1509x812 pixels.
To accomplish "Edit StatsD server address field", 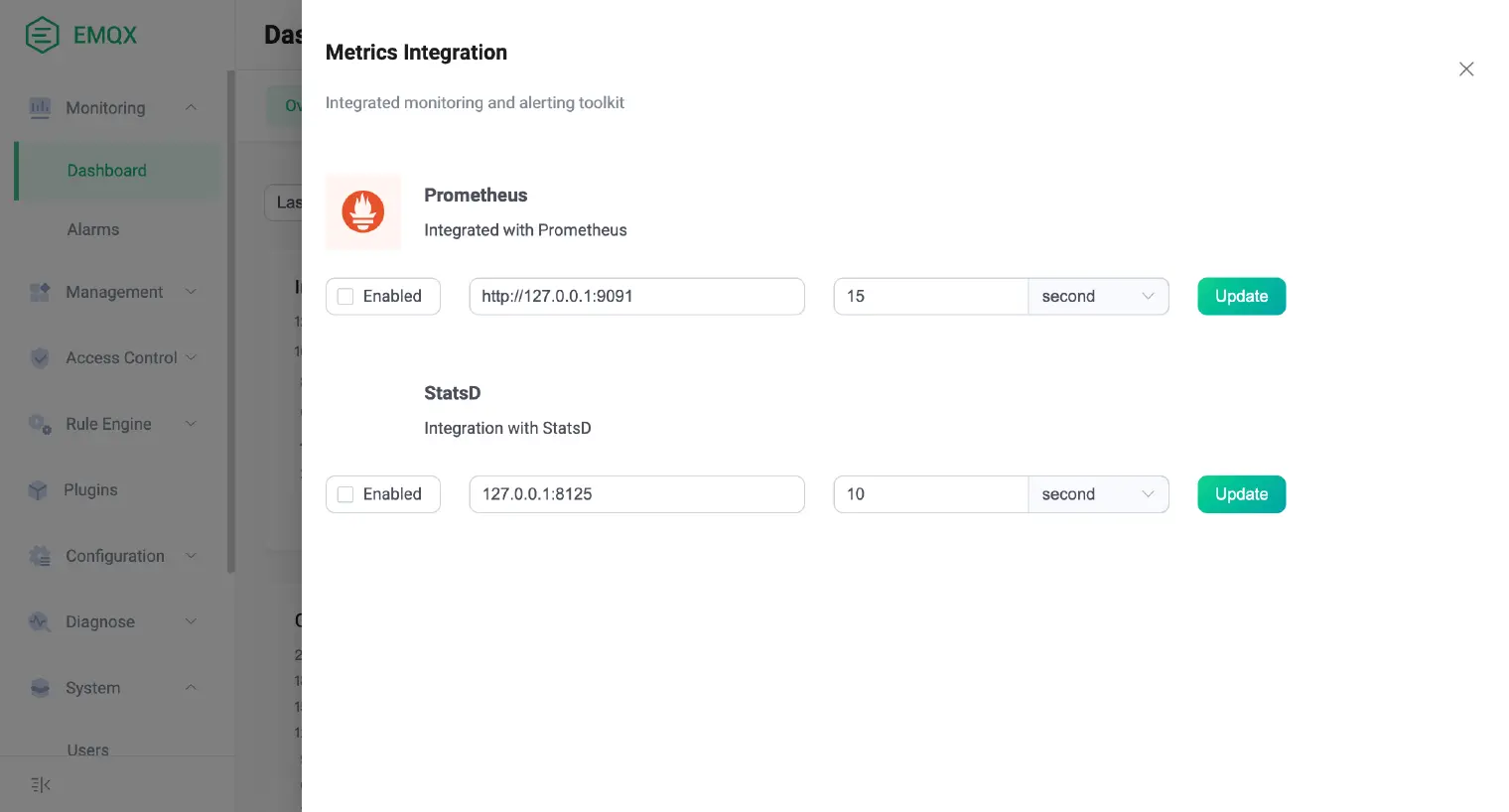I will coord(636,494).
